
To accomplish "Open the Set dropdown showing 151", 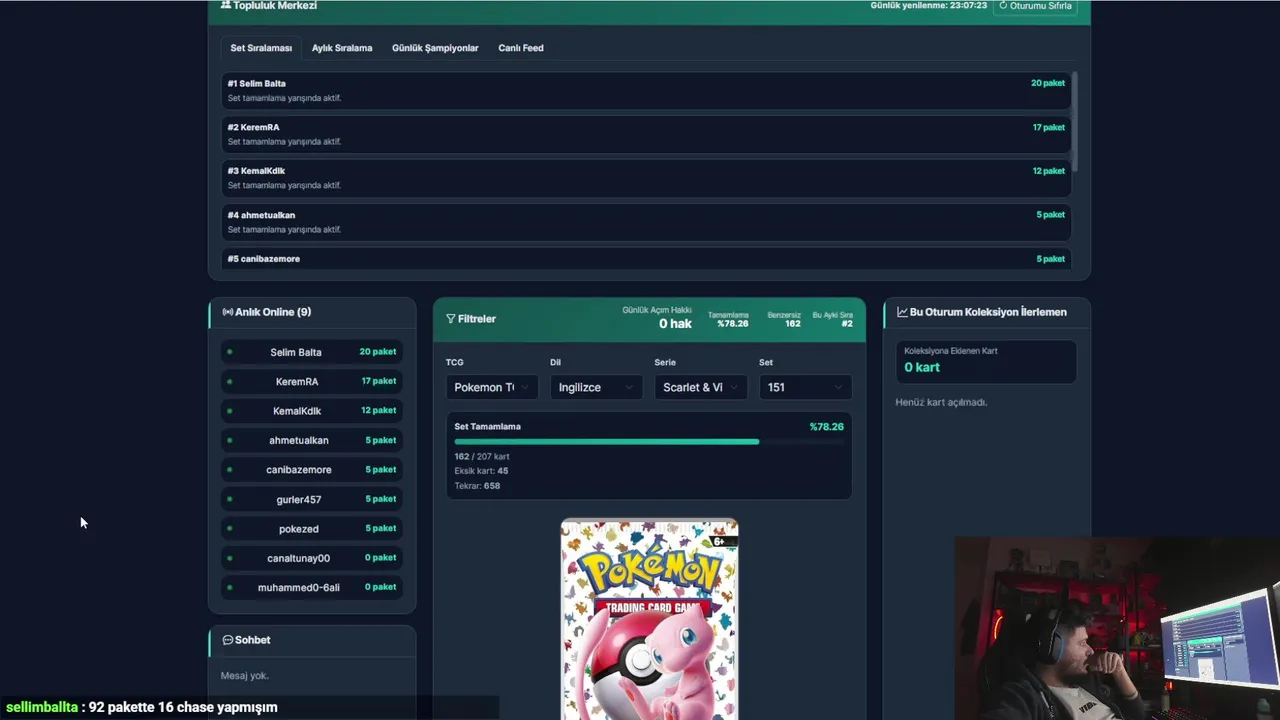I will tap(805, 387).
